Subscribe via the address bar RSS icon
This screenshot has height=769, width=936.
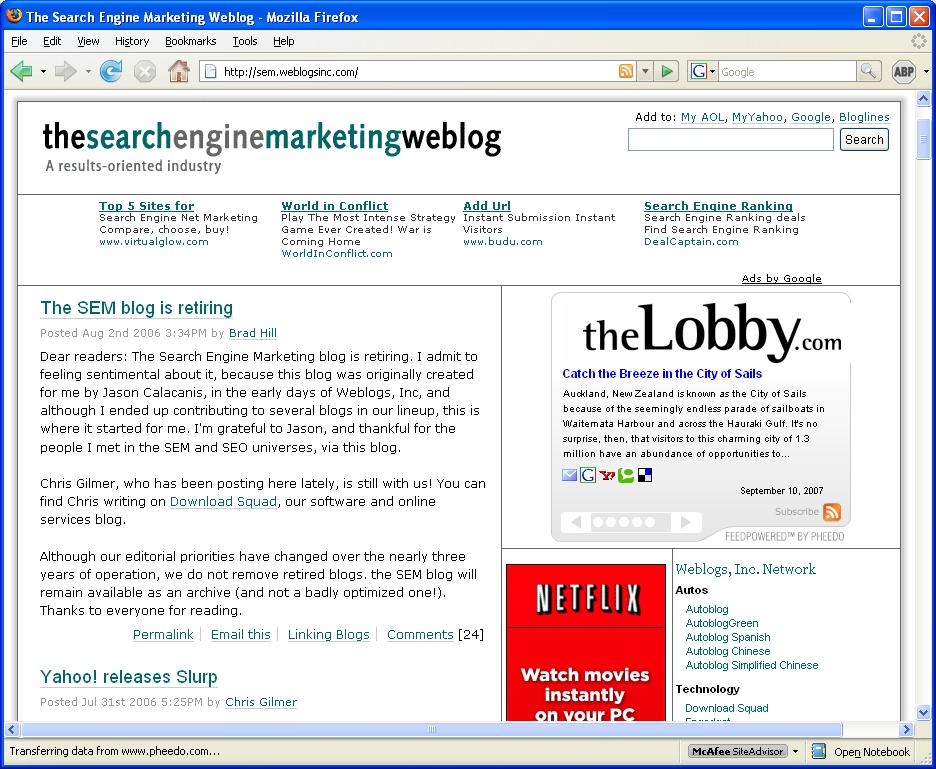(x=626, y=72)
